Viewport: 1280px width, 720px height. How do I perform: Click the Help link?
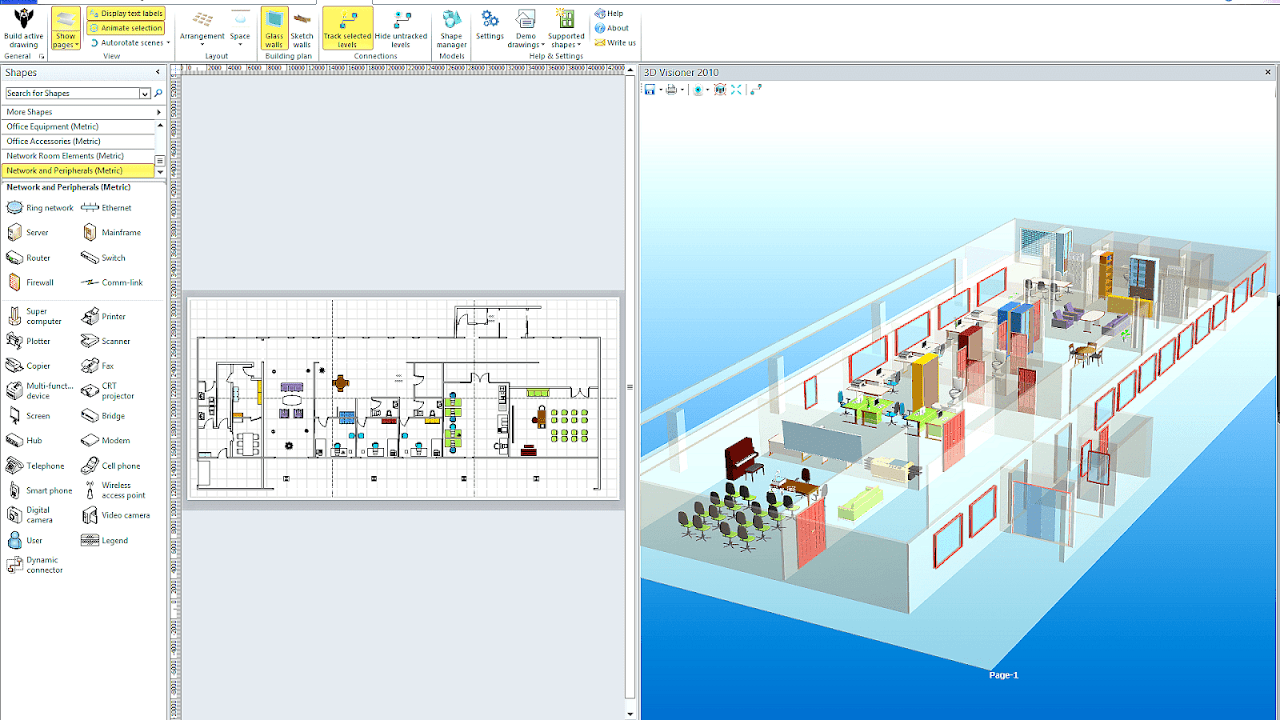point(609,14)
